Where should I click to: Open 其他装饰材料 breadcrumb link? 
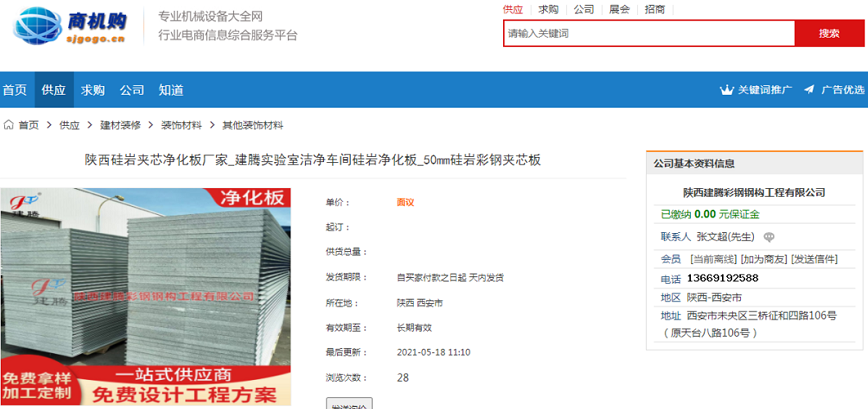pos(252,125)
